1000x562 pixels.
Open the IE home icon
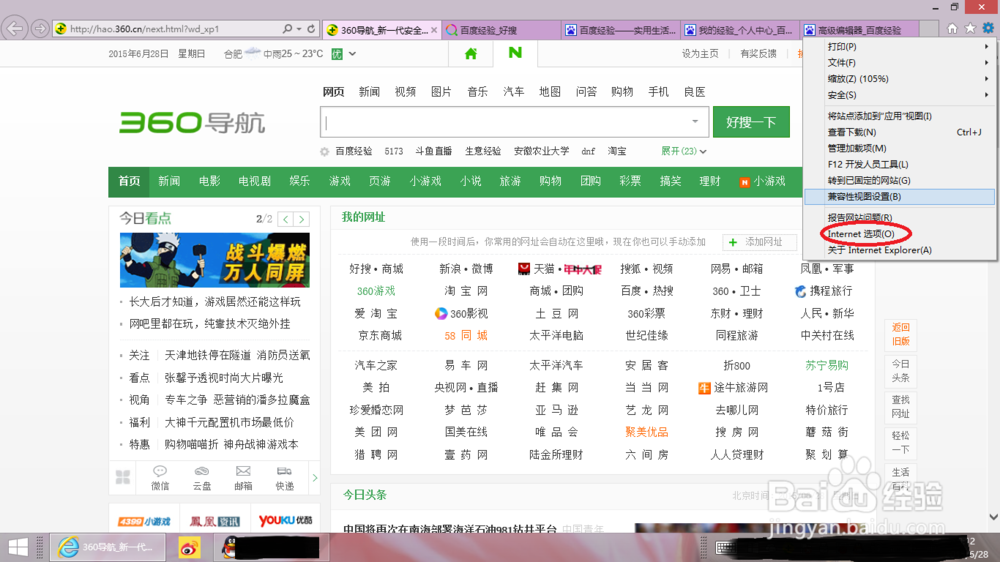pyautogui.click(x=952, y=29)
